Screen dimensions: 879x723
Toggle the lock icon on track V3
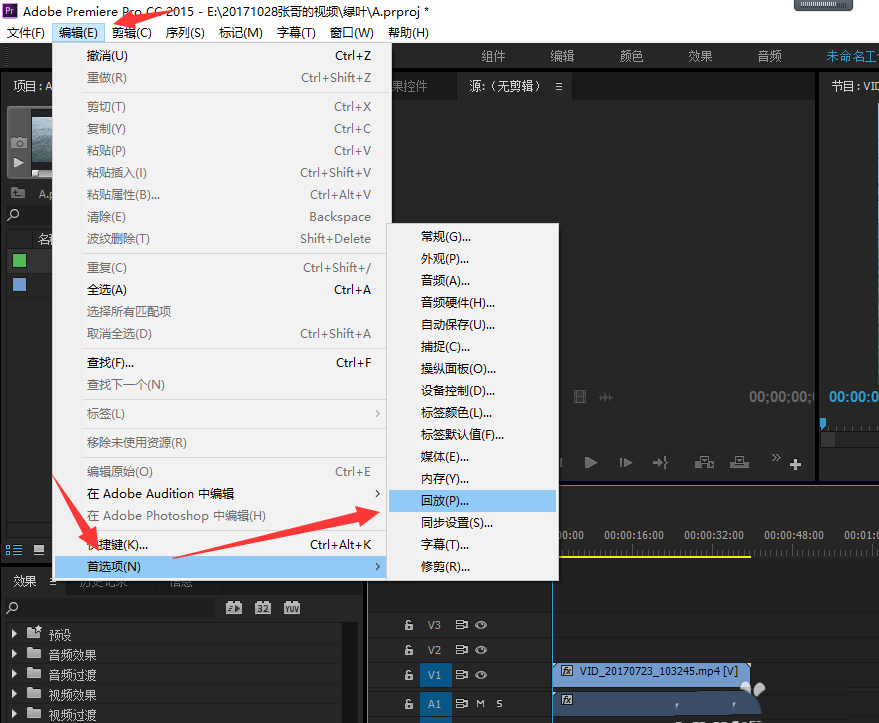[409, 625]
